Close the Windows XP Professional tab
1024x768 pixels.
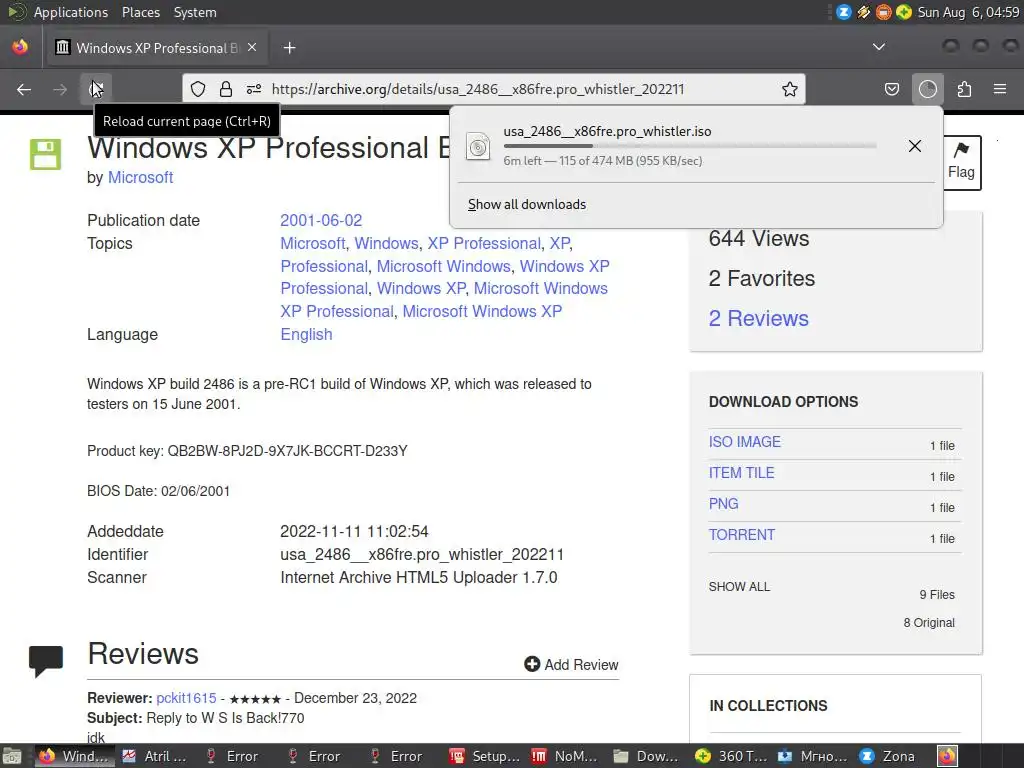click(252, 48)
